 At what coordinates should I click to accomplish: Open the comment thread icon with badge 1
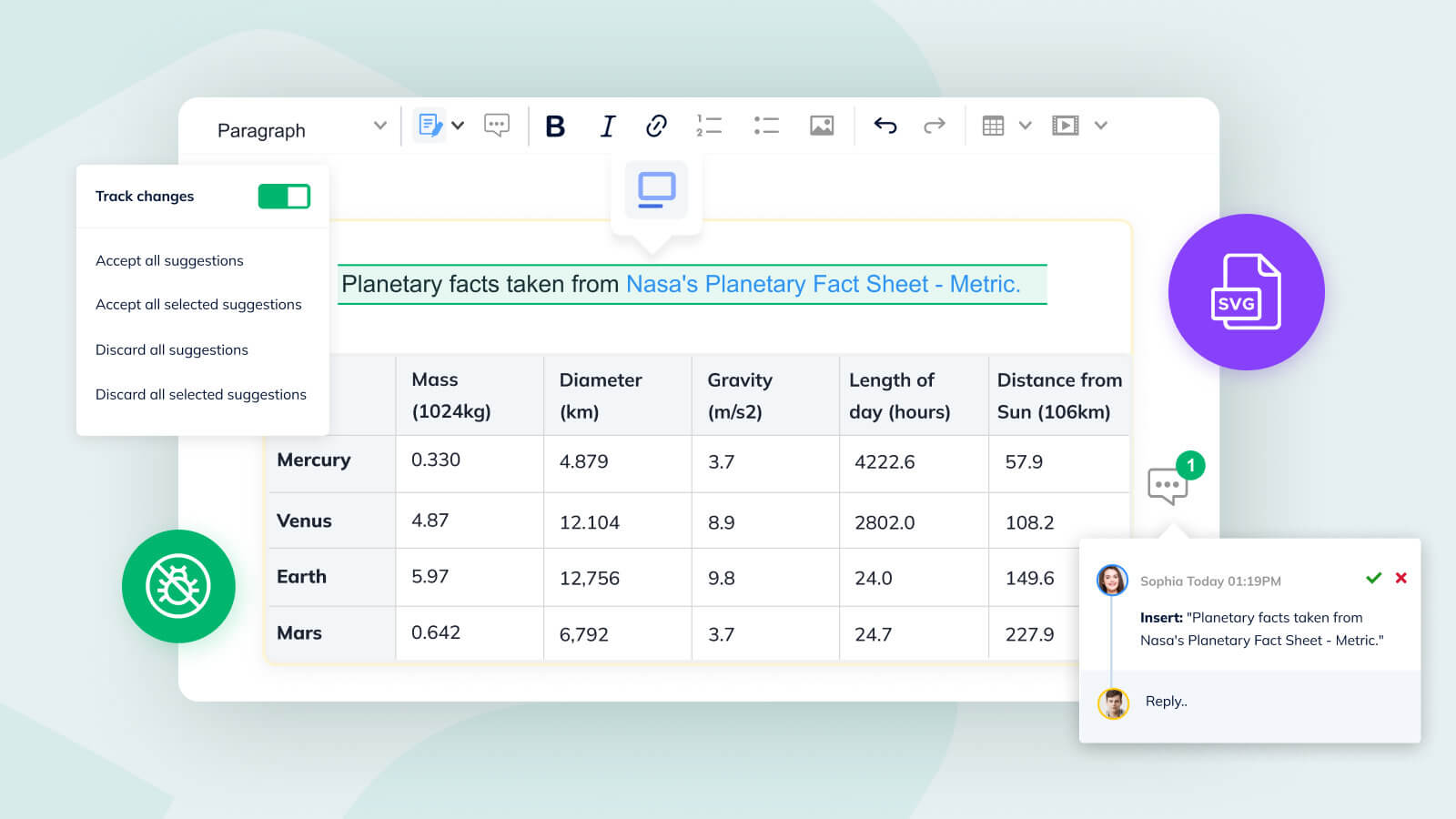click(x=1168, y=485)
